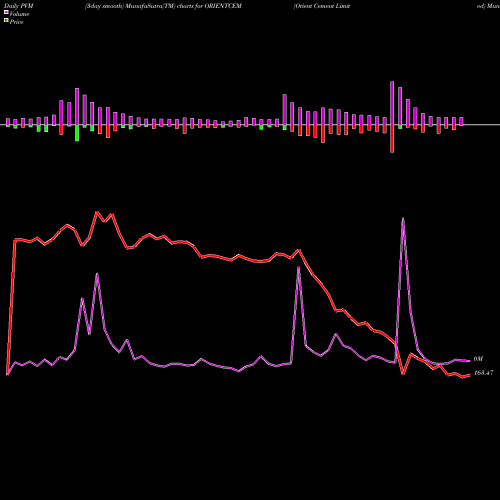500x500 pixels.
Task: Click the longest green downward bar
Action: click(77, 133)
